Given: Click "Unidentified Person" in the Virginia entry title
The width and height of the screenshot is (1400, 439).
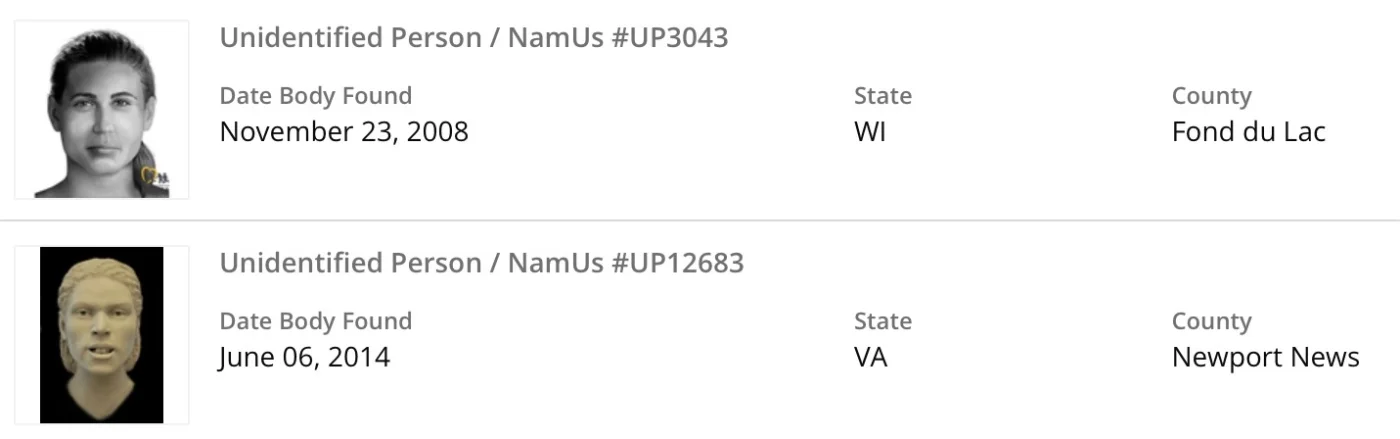Looking at the screenshot, I should click(350, 263).
